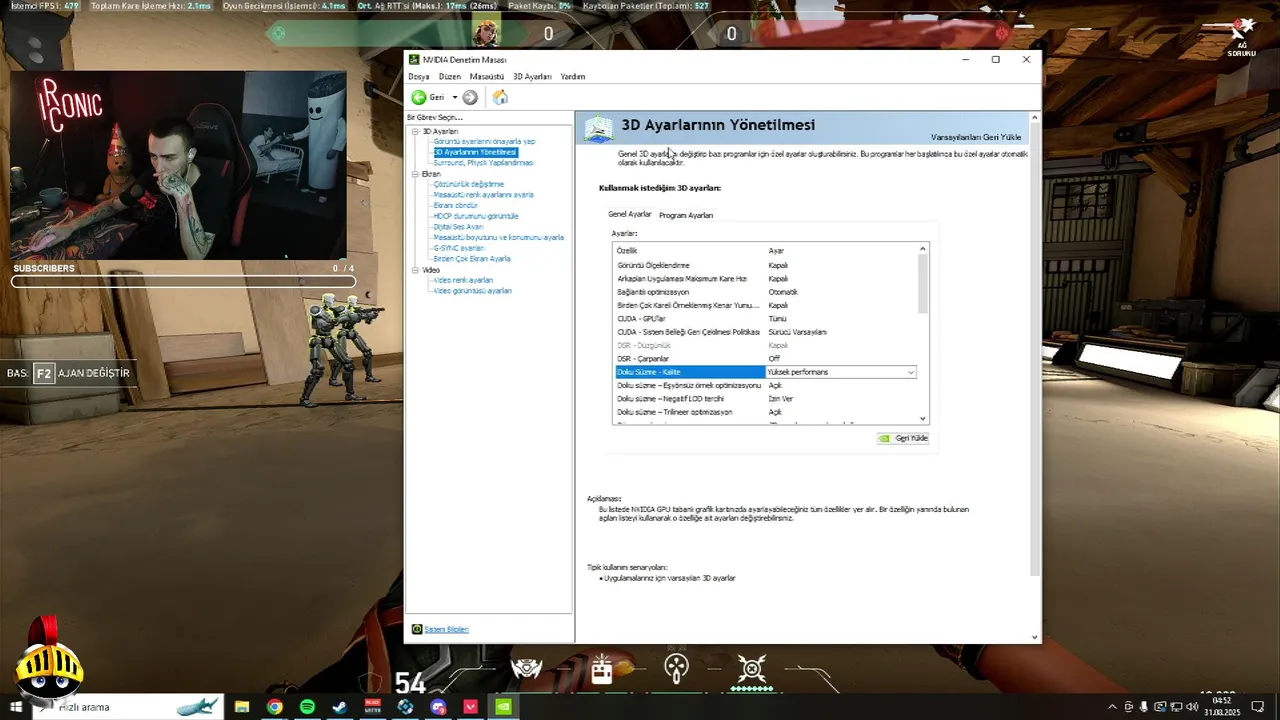Select the Bağlantılı optimizasyon setting row
The width and height of the screenshot is (1280, 720).
point(765,292)
